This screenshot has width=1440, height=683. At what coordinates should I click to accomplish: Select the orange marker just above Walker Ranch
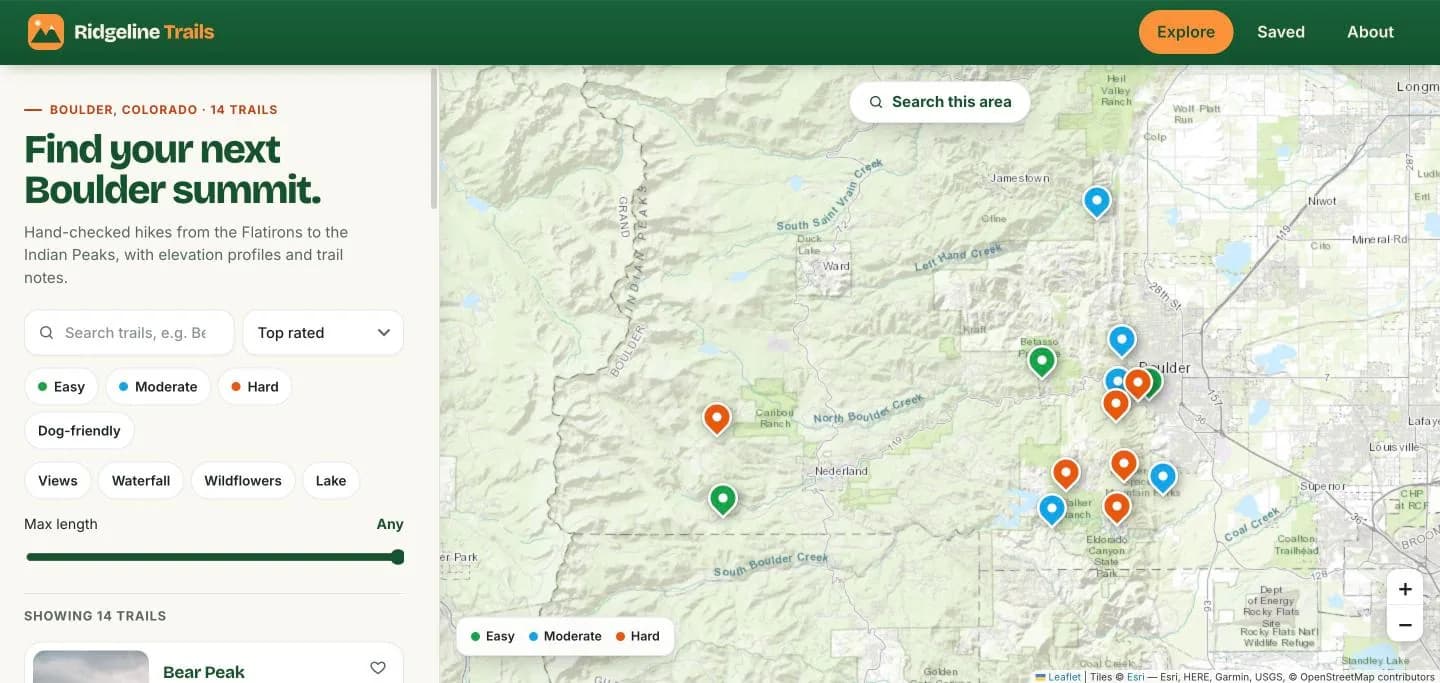pyautogui.click(x=1066, y=473)
